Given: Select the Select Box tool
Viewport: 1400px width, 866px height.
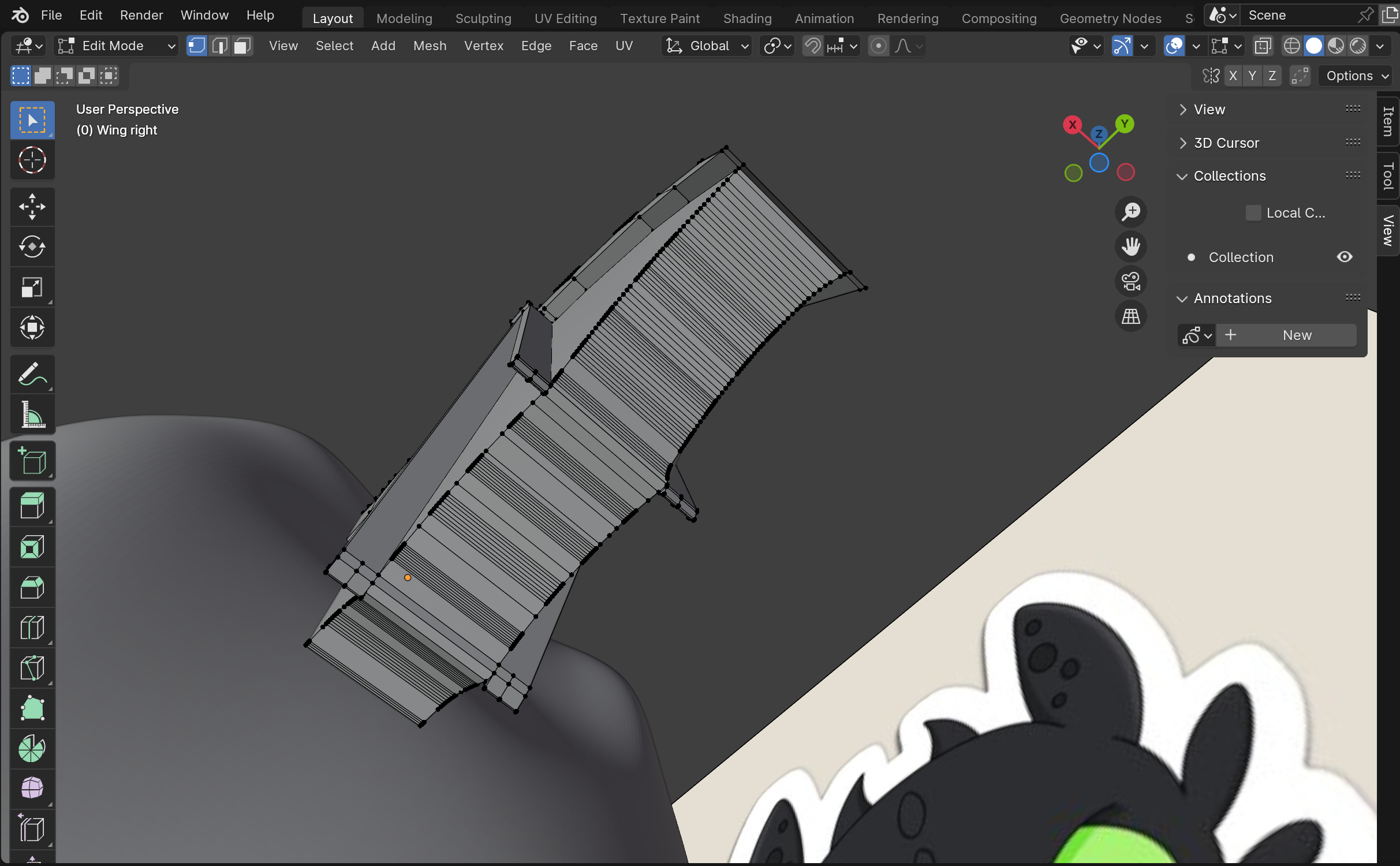Looking at the screenshot, I should [x=32, y=121].
